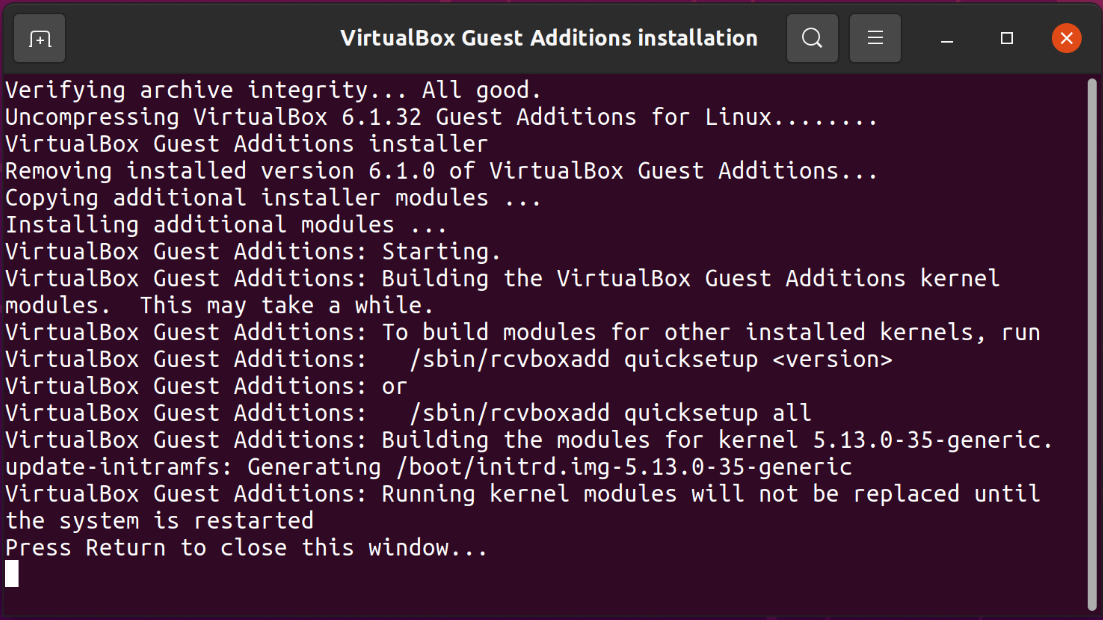Open a new terminal tab

(40, 39)
